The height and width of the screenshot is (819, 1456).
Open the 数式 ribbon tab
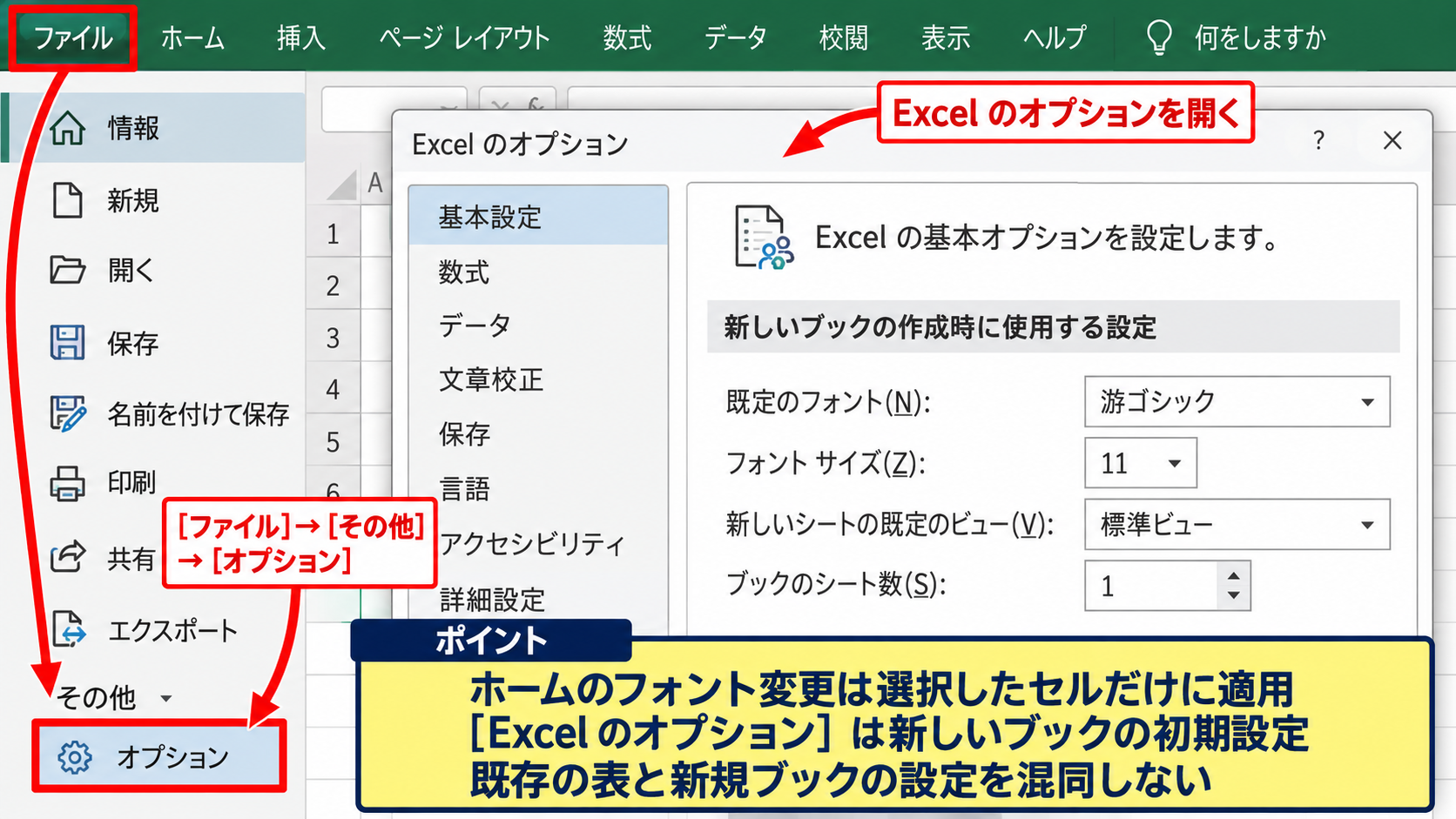(627, 37)
